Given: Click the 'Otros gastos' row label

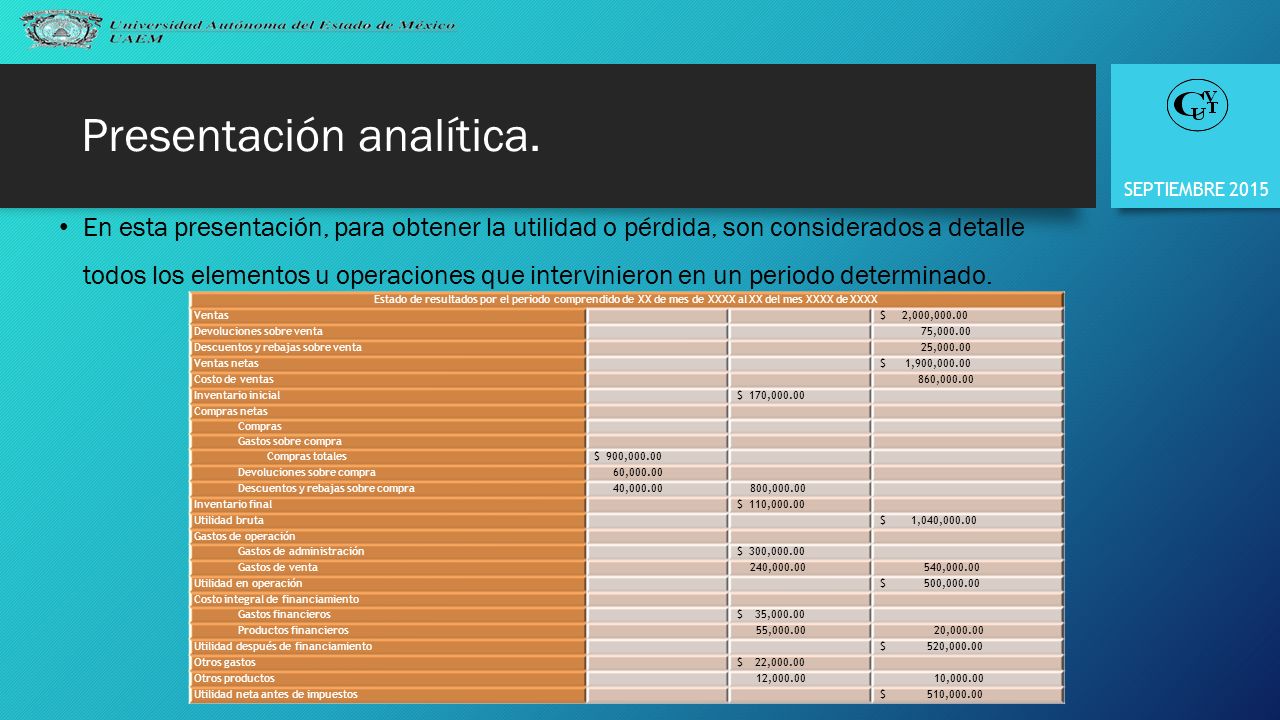Looking at the screenshot, I should [x=224, y=662].
